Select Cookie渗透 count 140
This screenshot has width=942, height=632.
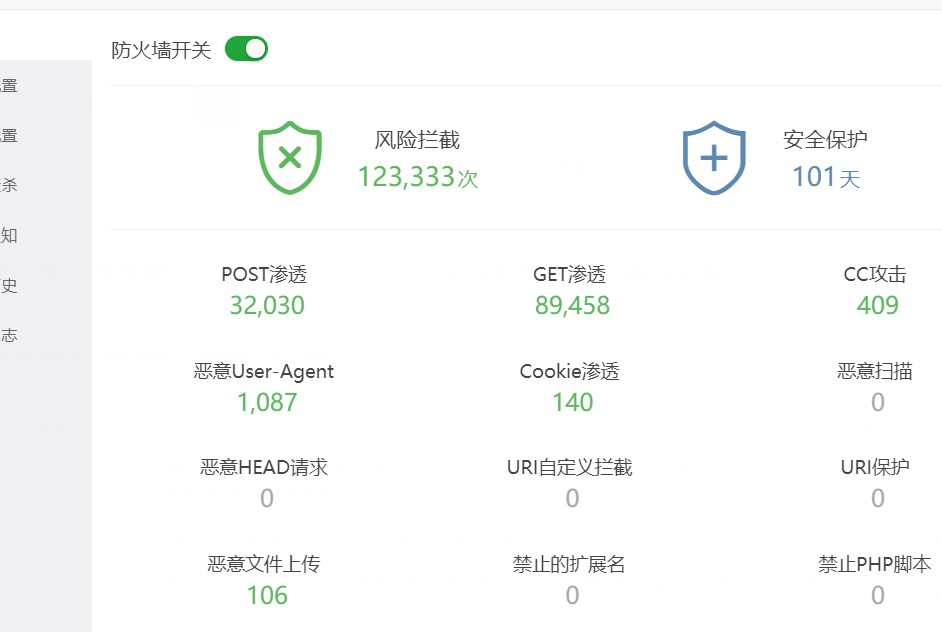pos(571,403)
